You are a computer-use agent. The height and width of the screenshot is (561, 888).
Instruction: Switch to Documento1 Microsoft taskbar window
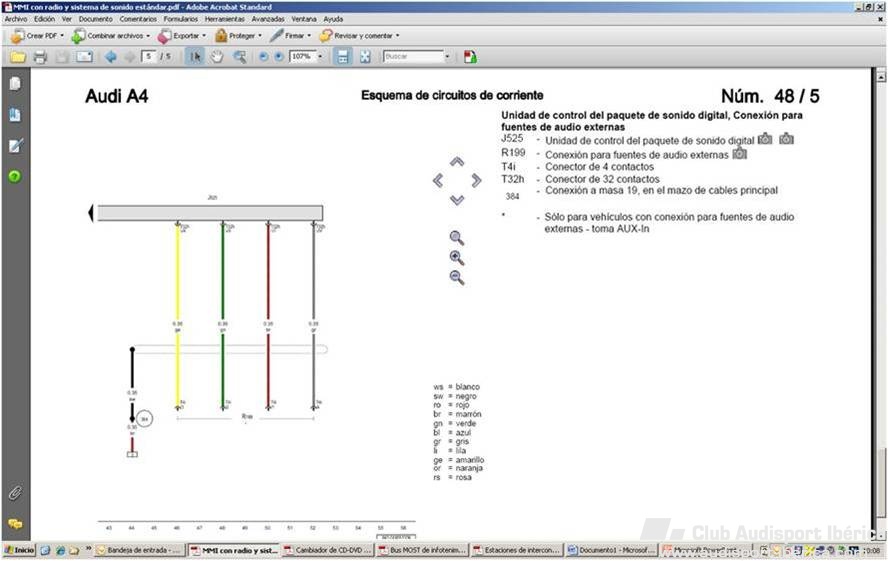[x=611, y=550]
